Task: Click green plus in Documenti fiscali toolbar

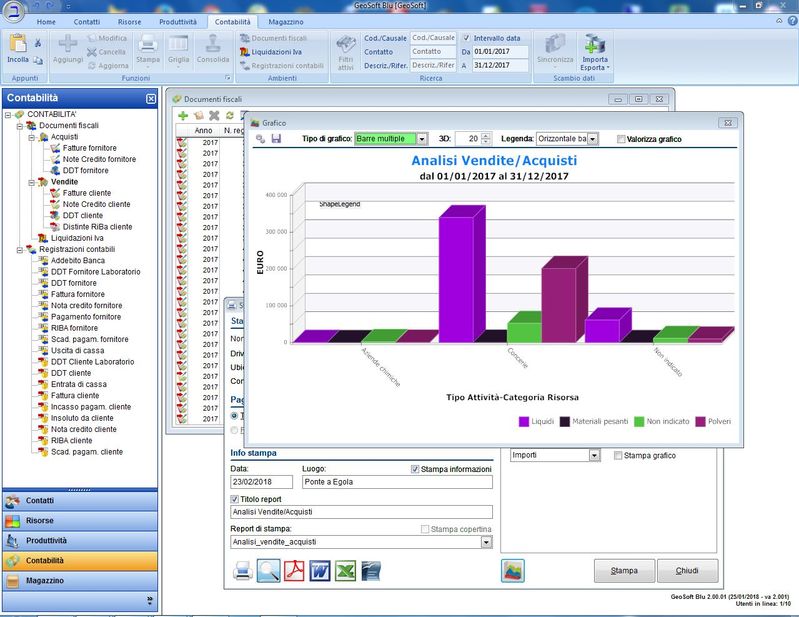Action: (x=183, y=116)
